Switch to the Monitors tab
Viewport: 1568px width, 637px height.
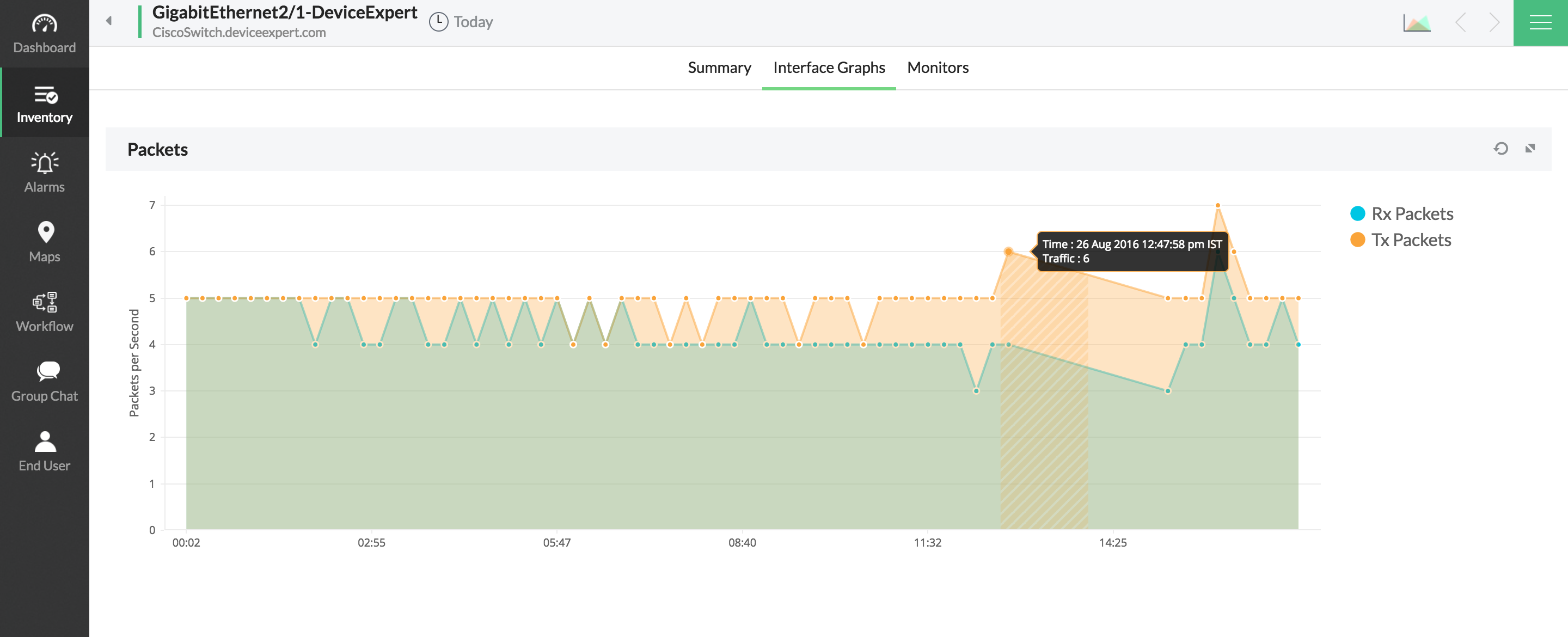938,68
